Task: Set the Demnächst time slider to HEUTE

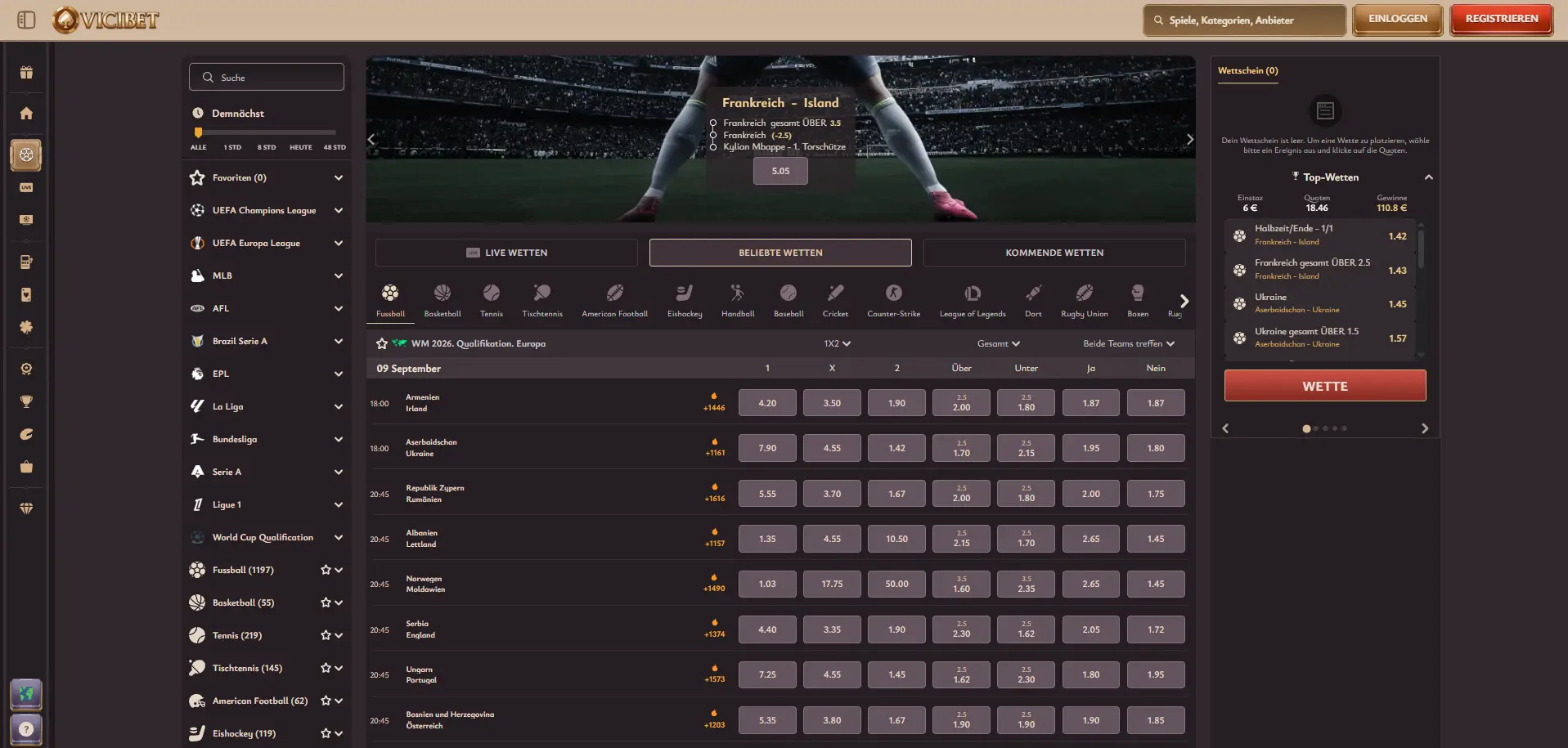Action: [x=300, y=132]
